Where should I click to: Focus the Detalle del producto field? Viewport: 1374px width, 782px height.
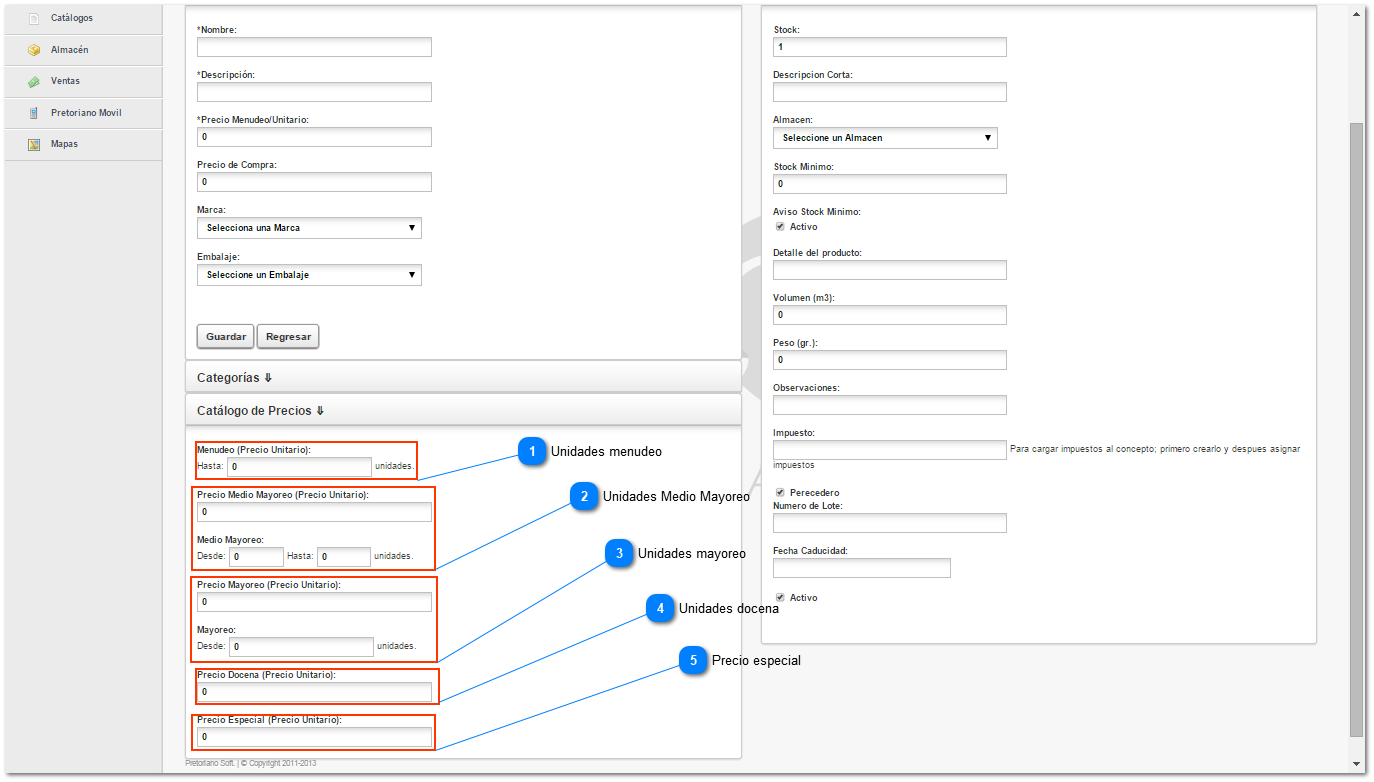tap(890, 270)
